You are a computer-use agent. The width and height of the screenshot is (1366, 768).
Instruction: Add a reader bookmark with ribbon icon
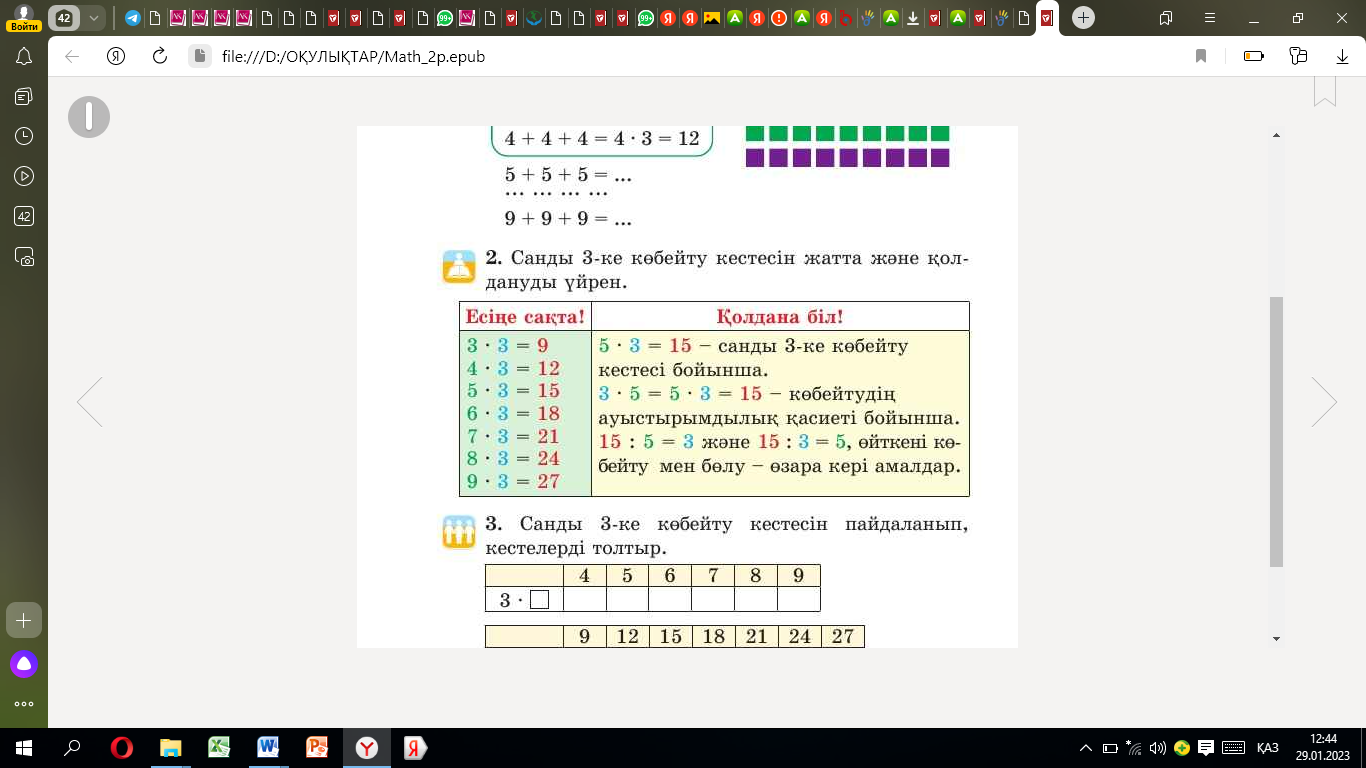[1325, 92]
